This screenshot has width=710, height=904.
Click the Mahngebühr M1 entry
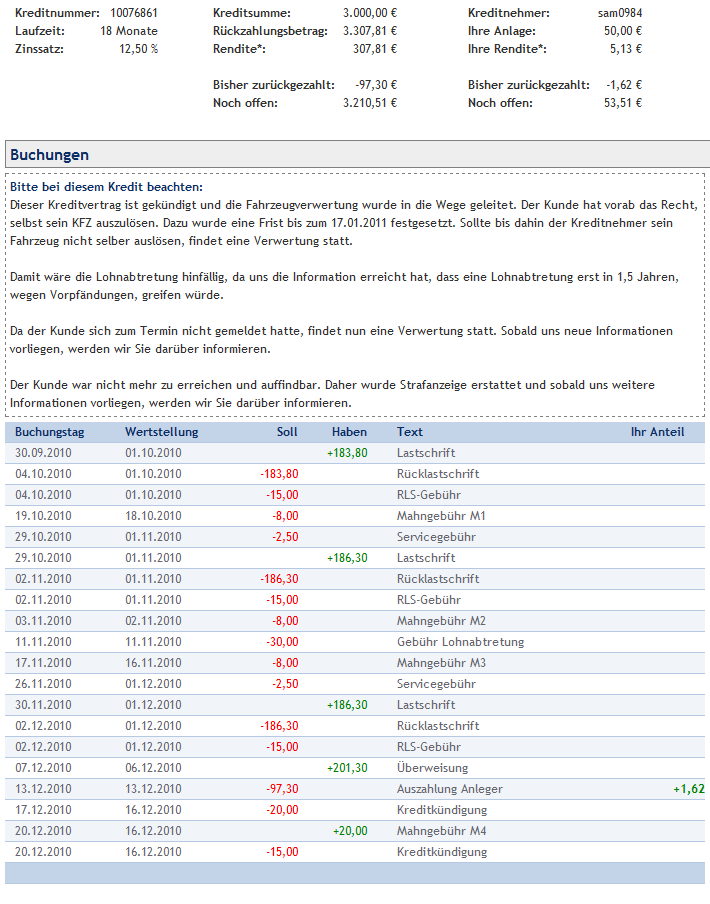point(441,515)
